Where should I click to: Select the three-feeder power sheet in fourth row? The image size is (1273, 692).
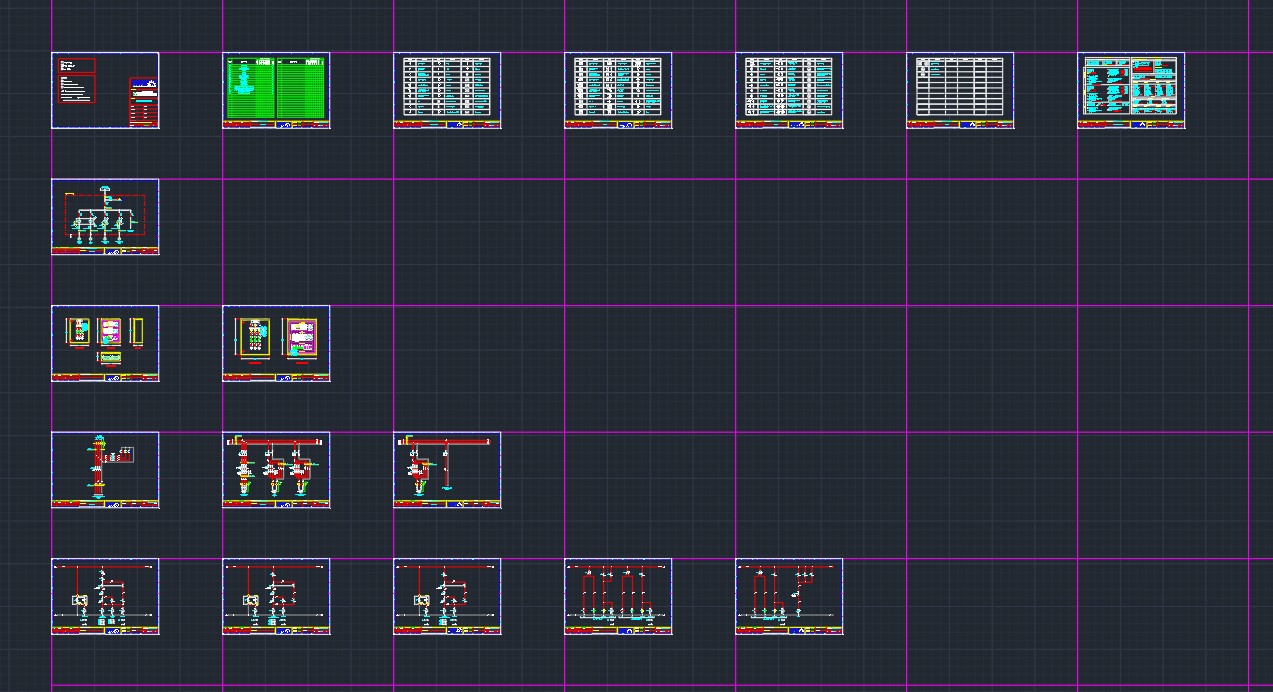(x=276, y=470)
